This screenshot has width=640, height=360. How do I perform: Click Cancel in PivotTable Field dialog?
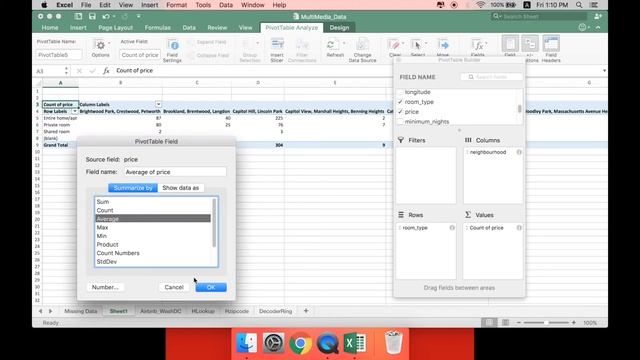(x=174, y=287)
